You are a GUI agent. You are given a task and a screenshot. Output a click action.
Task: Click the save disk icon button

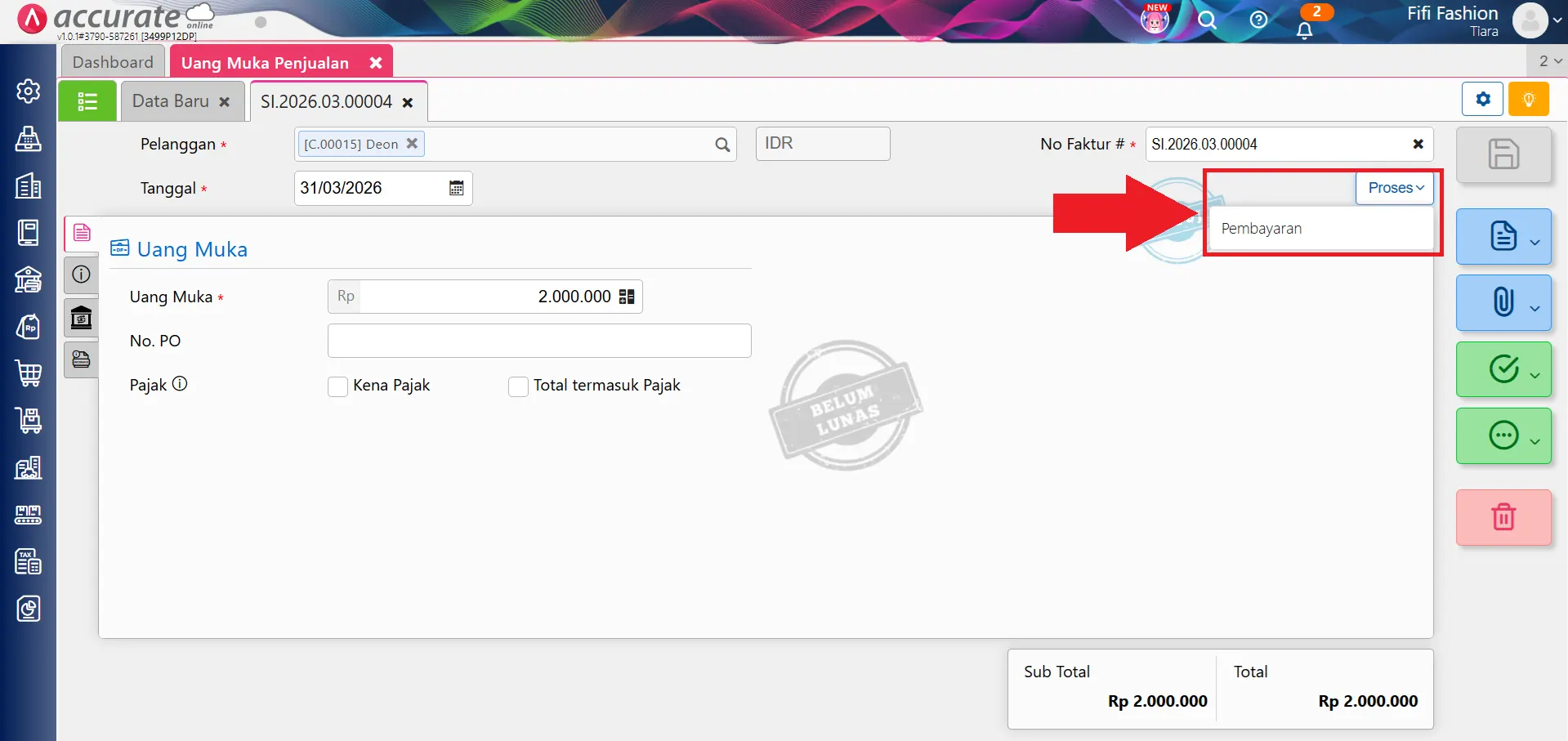1503,154
